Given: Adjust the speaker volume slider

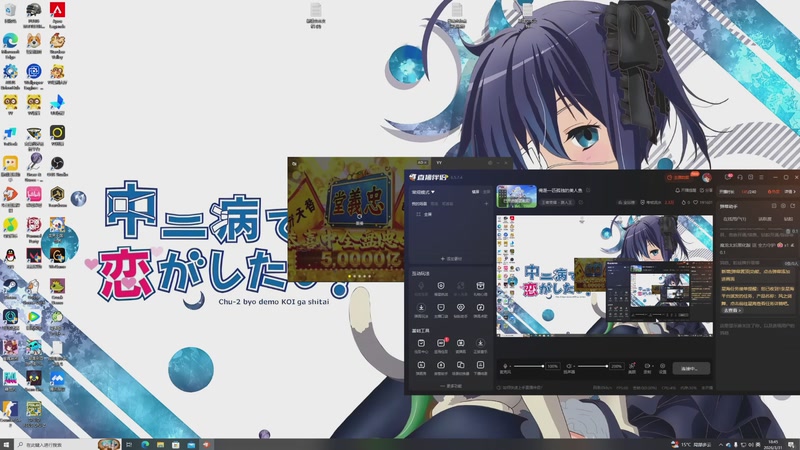Looking at the screenshot, I should tap(592, 366).
